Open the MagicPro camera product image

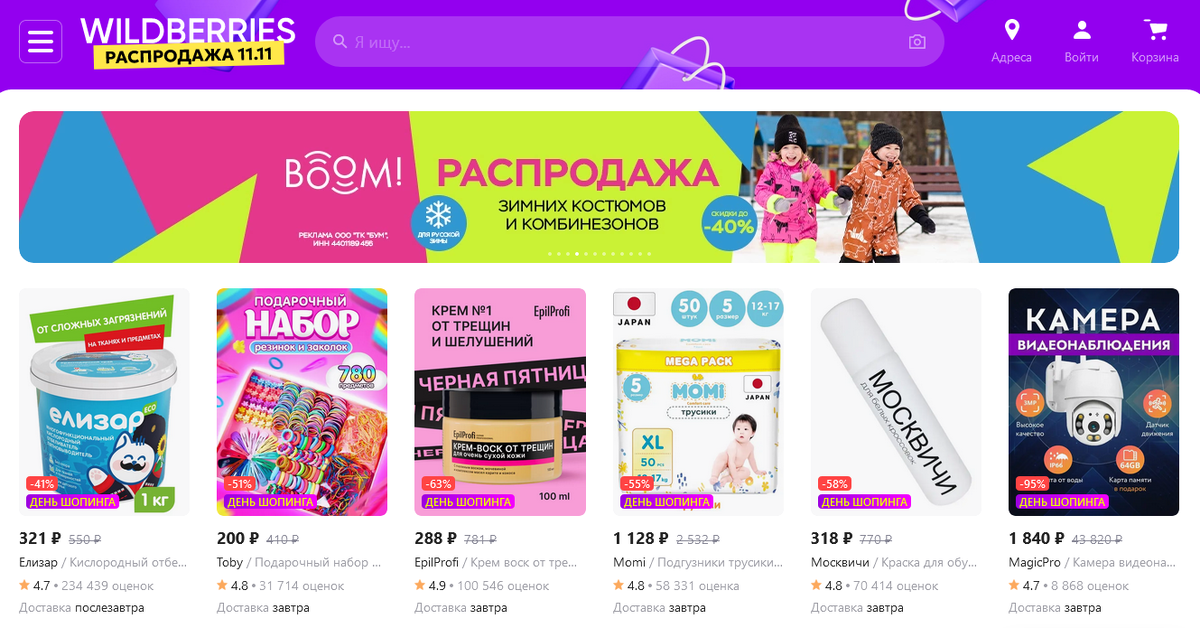coord(1094,402)
